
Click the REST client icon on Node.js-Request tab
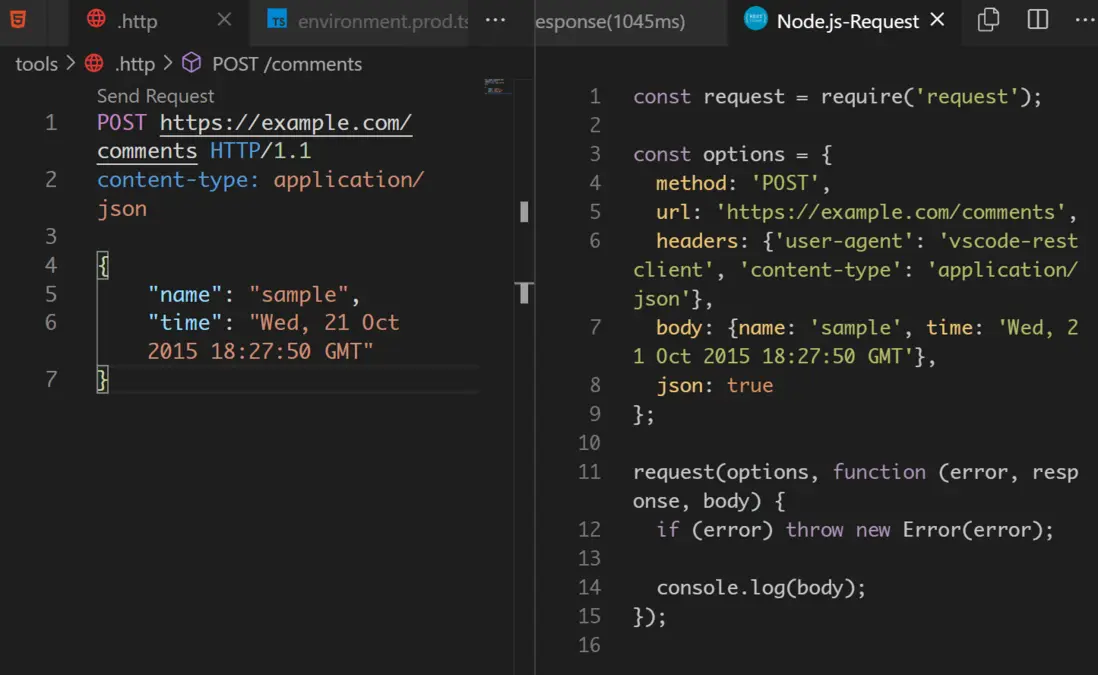[x=756, y=19]
